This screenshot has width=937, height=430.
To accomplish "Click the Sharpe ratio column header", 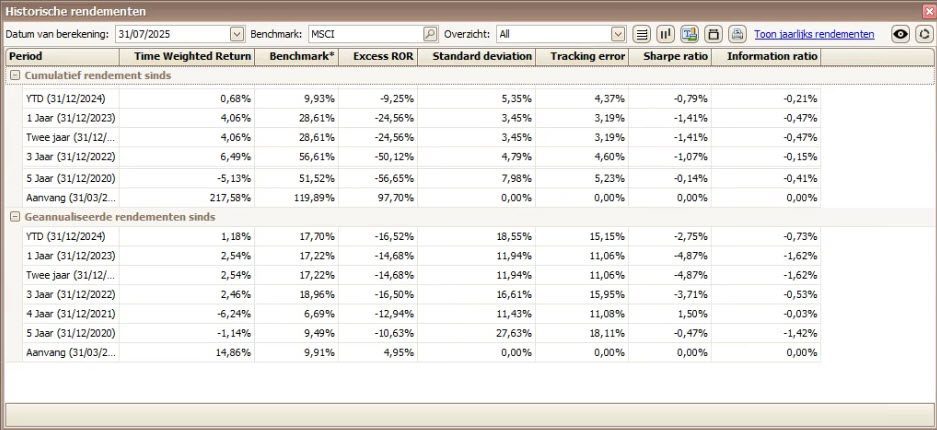I will pyautogui.click(x=676, y=56).
